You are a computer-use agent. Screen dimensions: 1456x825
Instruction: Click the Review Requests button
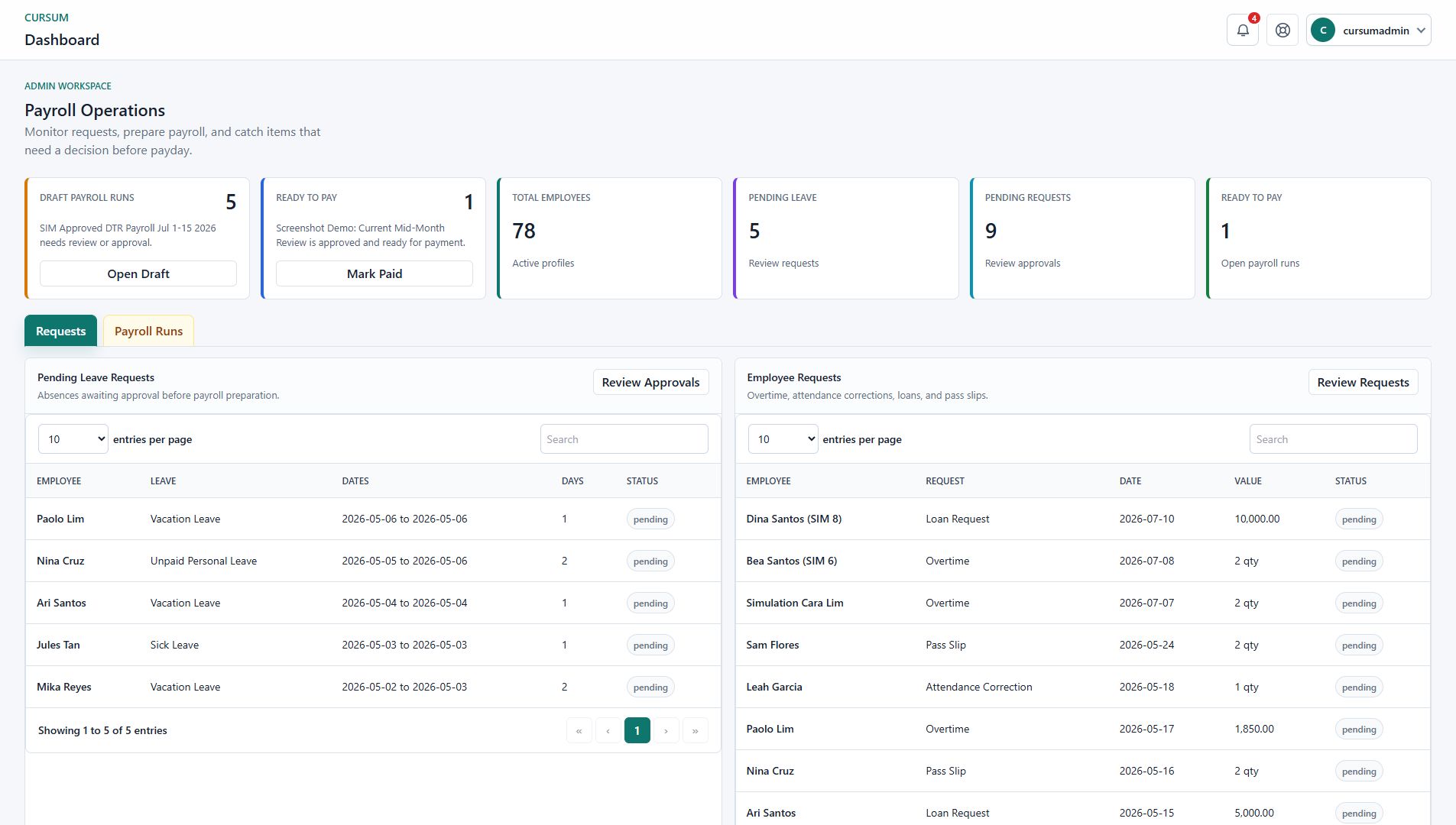(x=1363, y=382)
